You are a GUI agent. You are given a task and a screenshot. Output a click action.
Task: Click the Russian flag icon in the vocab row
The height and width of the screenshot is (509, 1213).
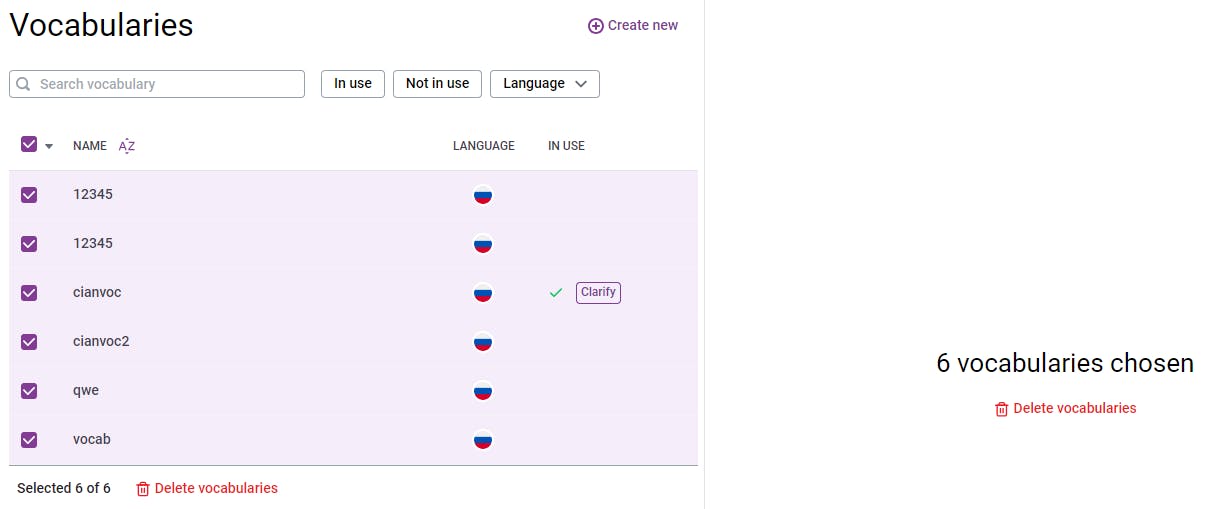pyautogui.click(x=483, y=440)
